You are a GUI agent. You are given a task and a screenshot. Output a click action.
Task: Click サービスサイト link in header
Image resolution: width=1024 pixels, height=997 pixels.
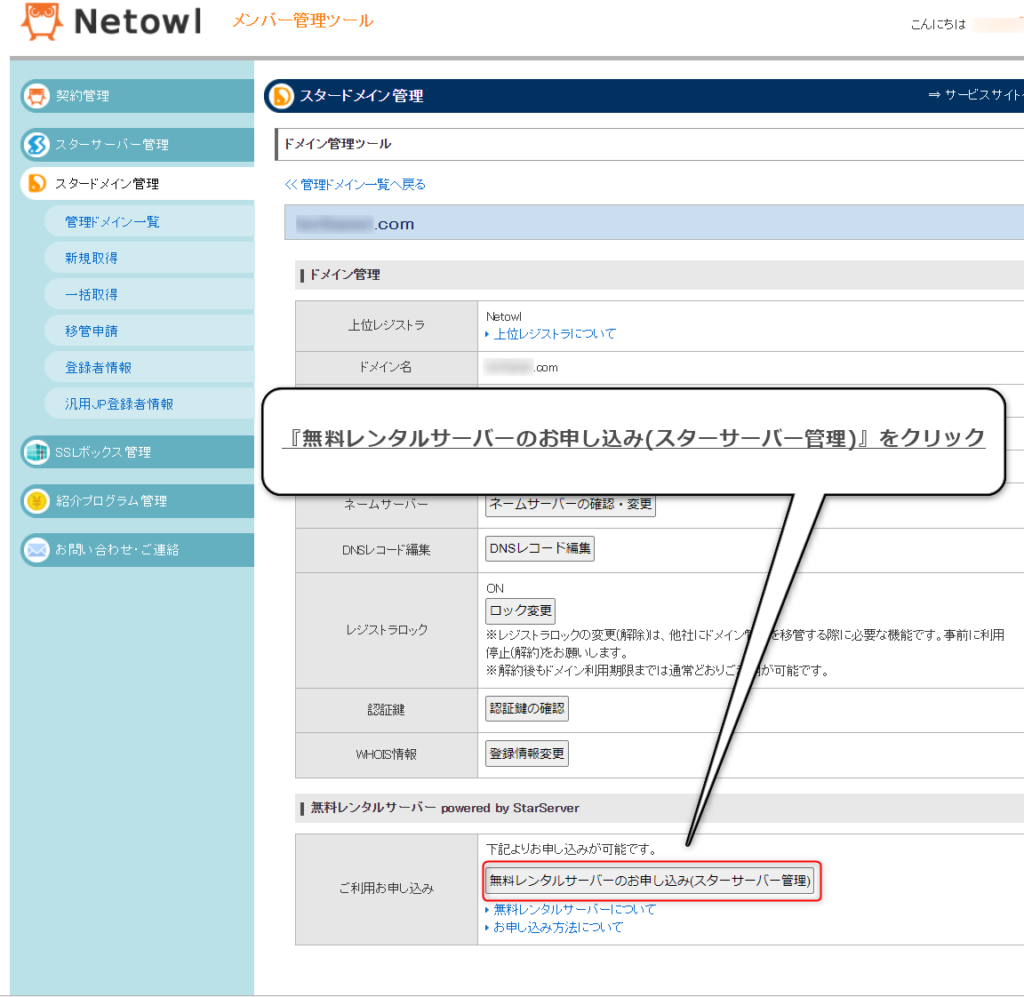point(976,95)
